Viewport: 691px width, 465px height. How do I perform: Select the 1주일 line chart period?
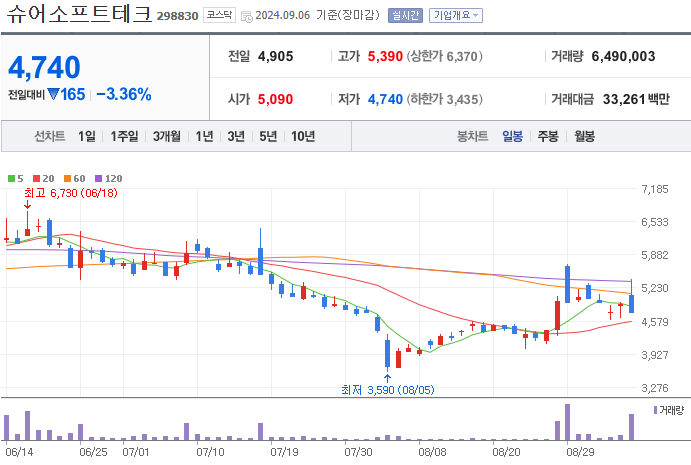click(x=124, y=136)
